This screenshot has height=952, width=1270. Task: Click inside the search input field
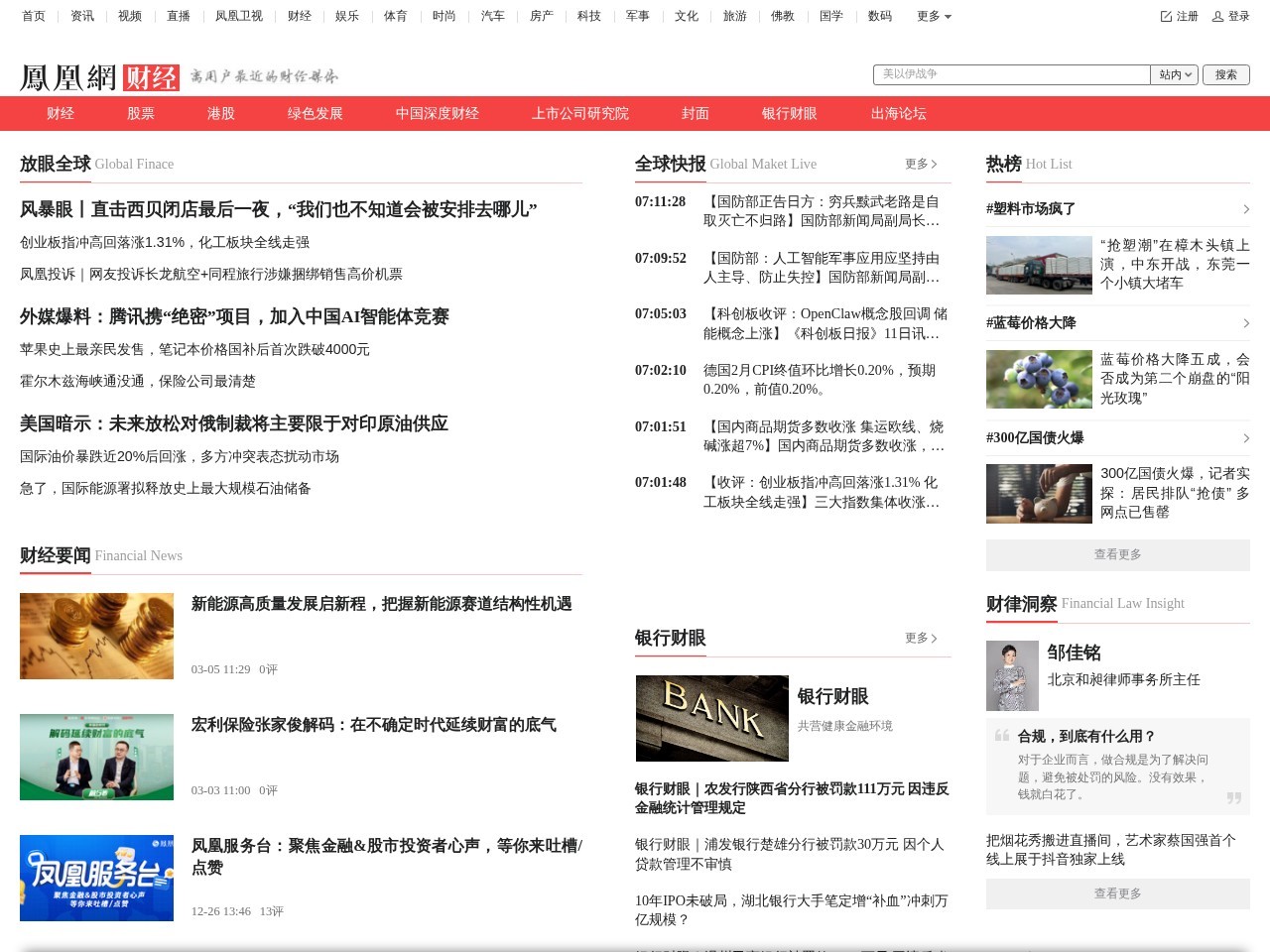(1012, 73)
